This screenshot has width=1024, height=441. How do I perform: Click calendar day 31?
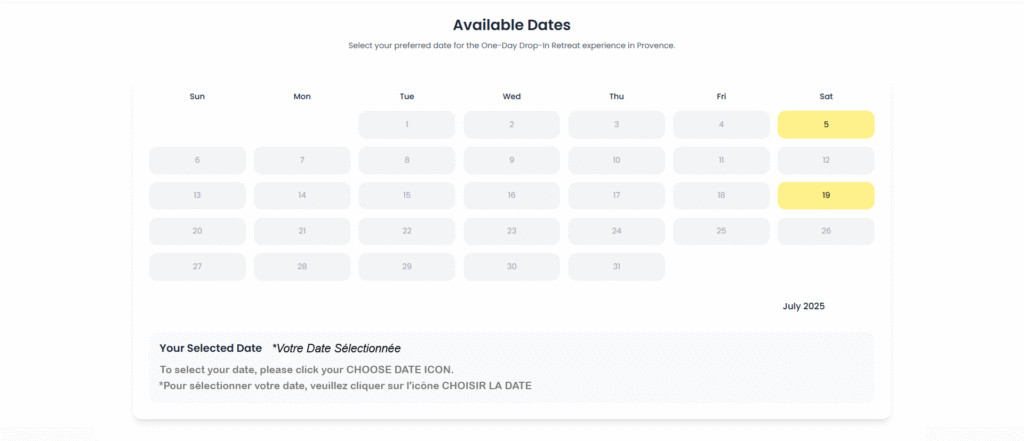click(x=616, y=267)
